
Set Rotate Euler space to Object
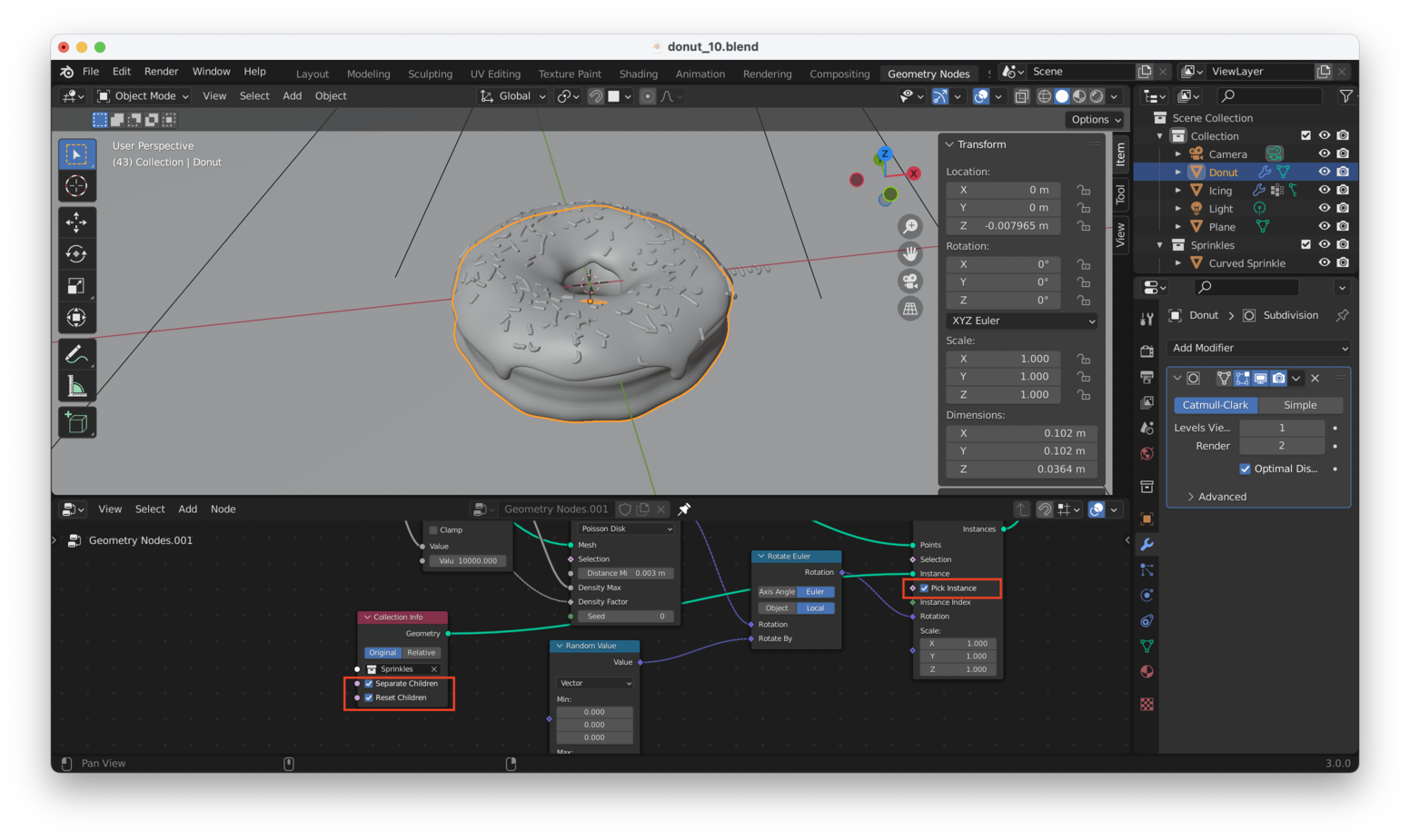click(777, 608)
